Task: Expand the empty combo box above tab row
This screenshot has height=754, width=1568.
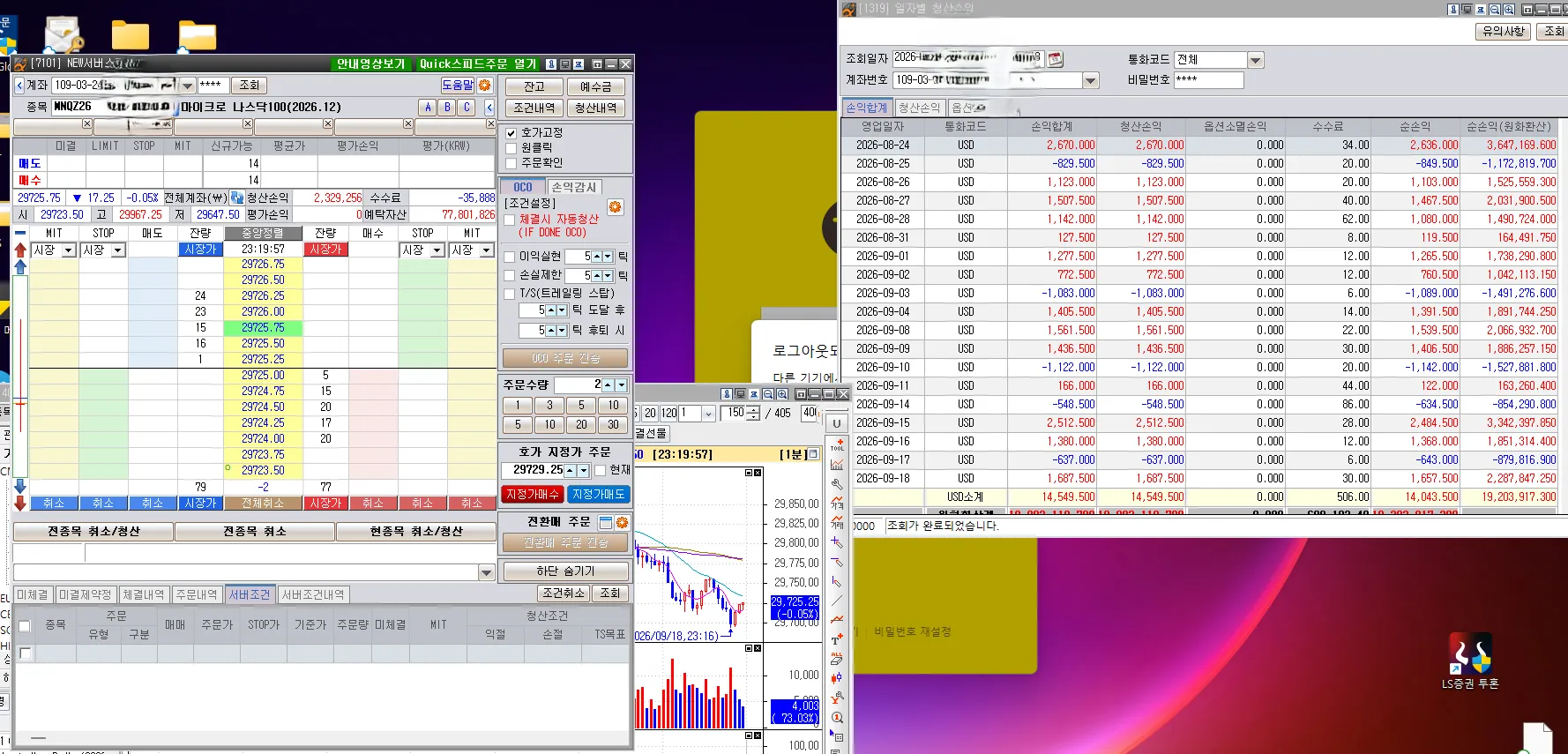Action: click(486, 572)
